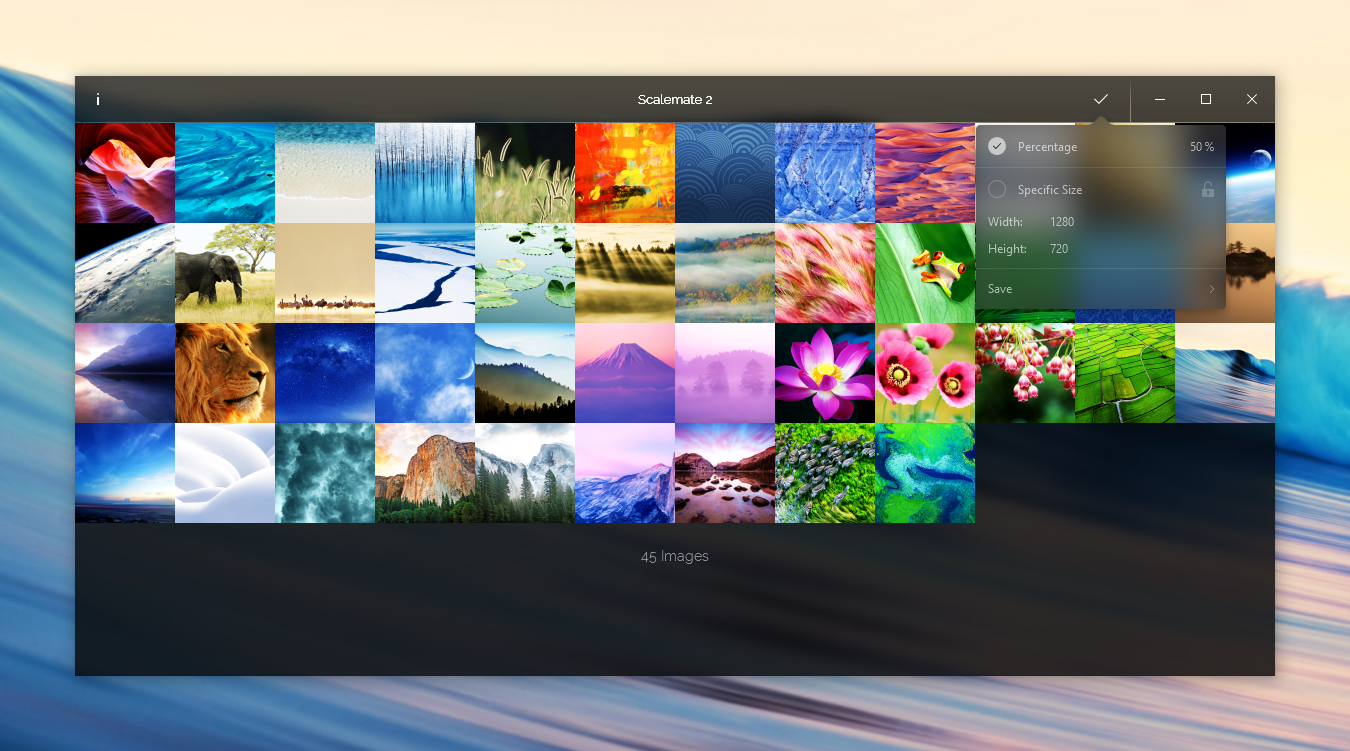Screen dimensions: 1350x751
Task: Select the elephant thumbnail
Action: [x=225, y=273]
